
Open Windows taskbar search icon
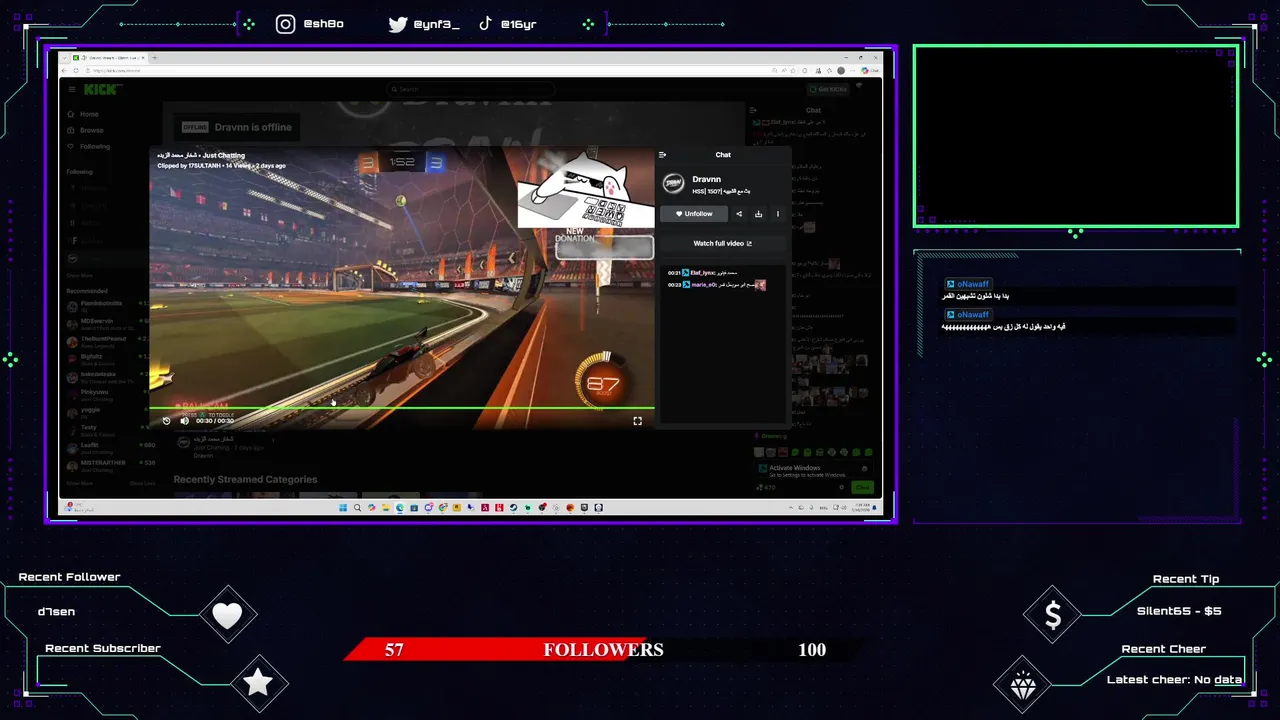[357, 508]
